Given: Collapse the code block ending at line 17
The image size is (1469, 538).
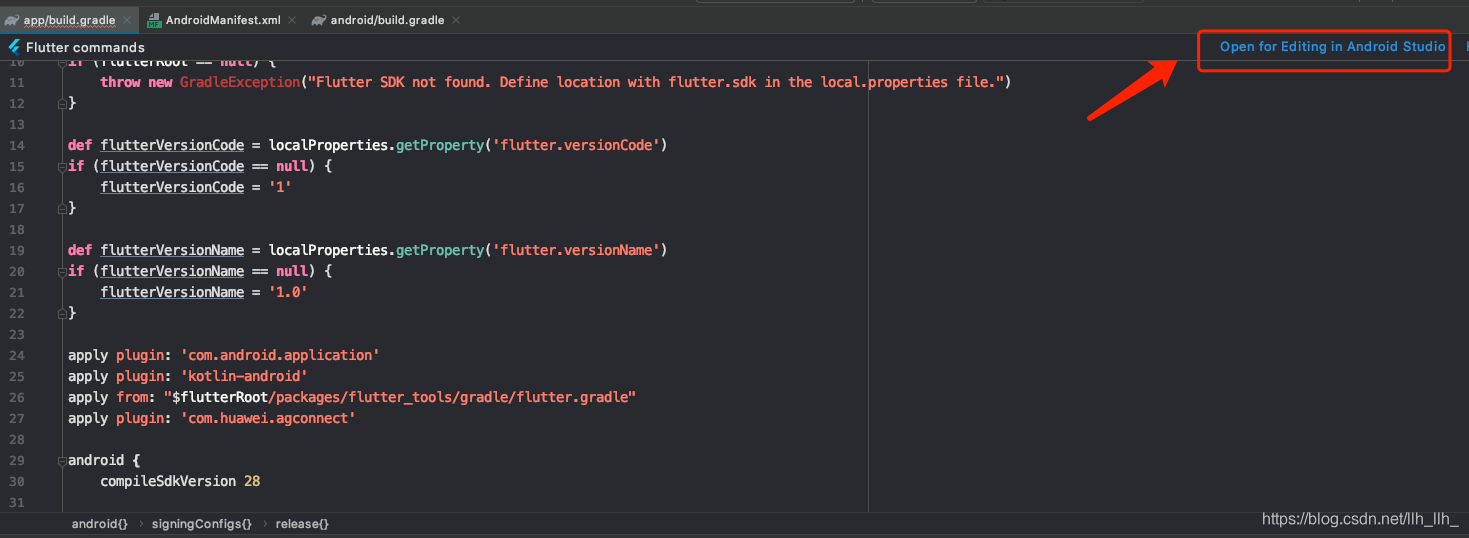Looking at the screenshot, I should tap(62, 208).
